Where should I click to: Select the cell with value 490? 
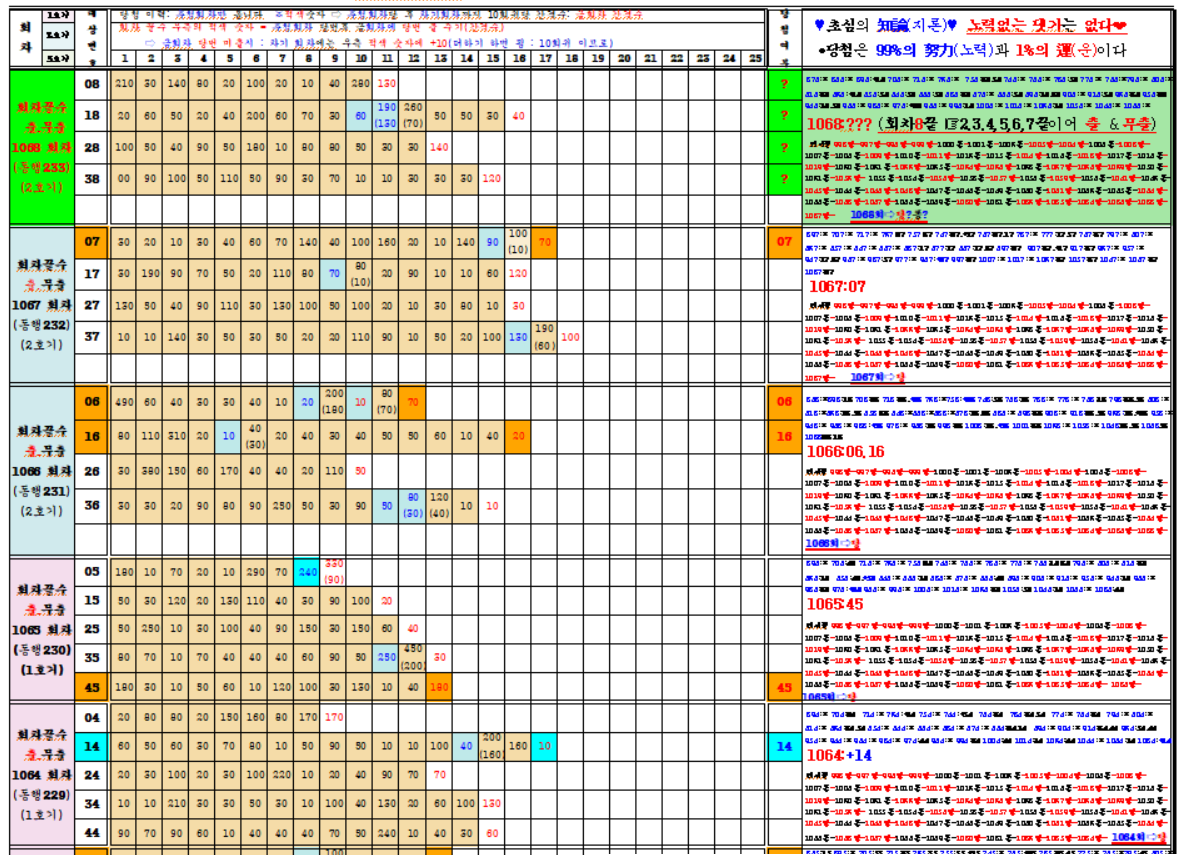124,402
